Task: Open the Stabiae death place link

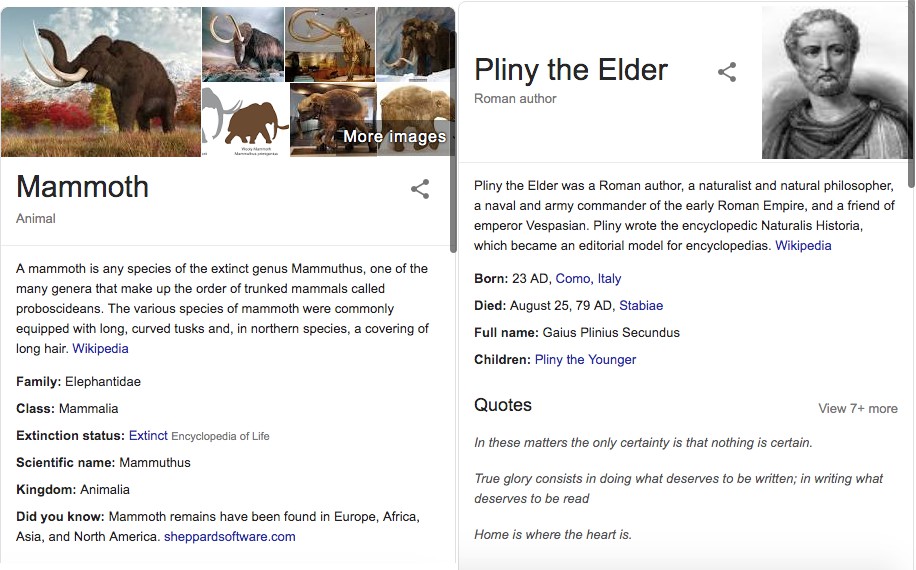Action: (x=641, y=305)
